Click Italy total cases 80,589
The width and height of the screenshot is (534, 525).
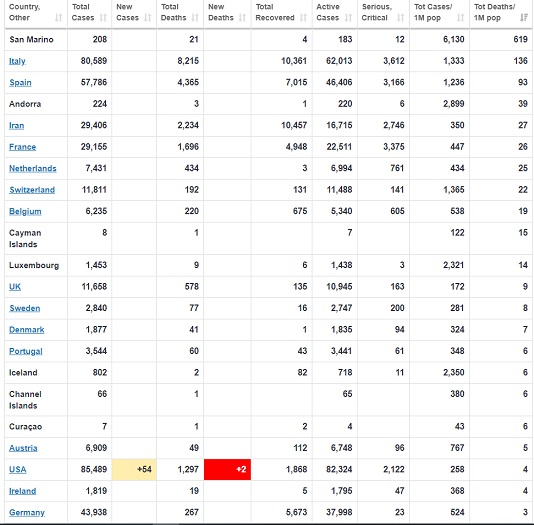point(94,61)
